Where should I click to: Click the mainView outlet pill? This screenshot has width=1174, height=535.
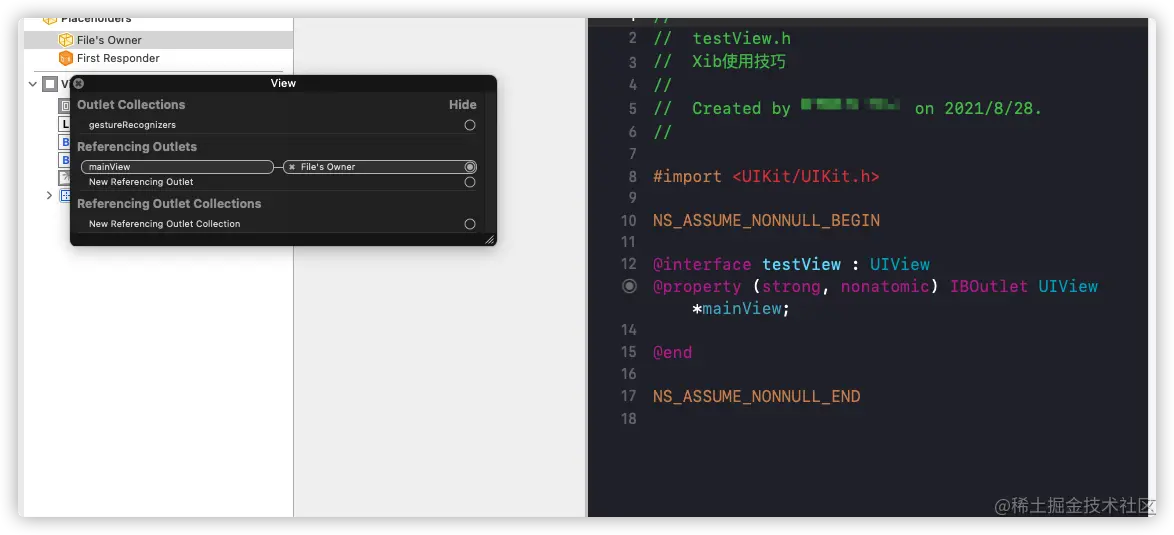pos(177,167)
